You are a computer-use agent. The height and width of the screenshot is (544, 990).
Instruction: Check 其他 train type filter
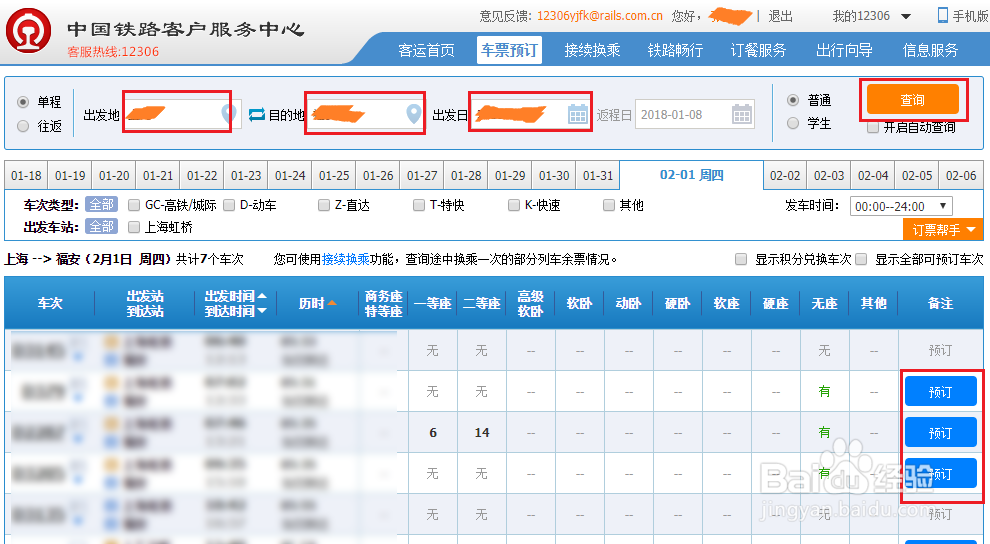(609, 205)
